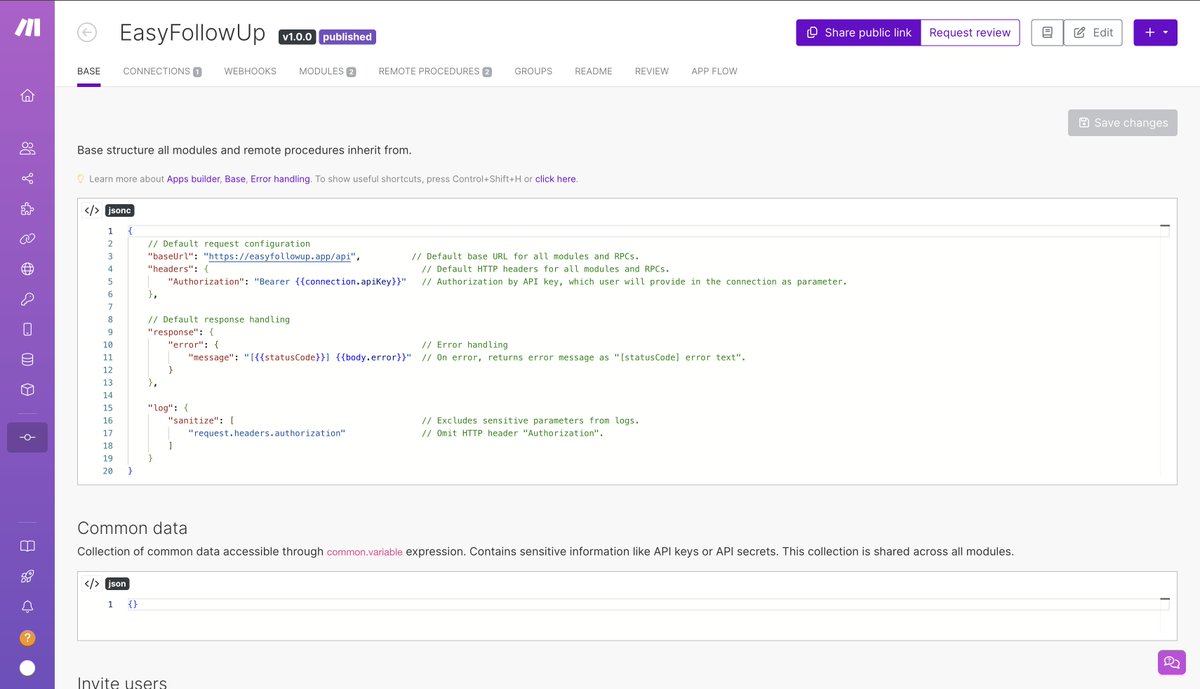
Task: Click the "Authorization" header line in the code
Action: pyautogui.click(x=288, y=281)
